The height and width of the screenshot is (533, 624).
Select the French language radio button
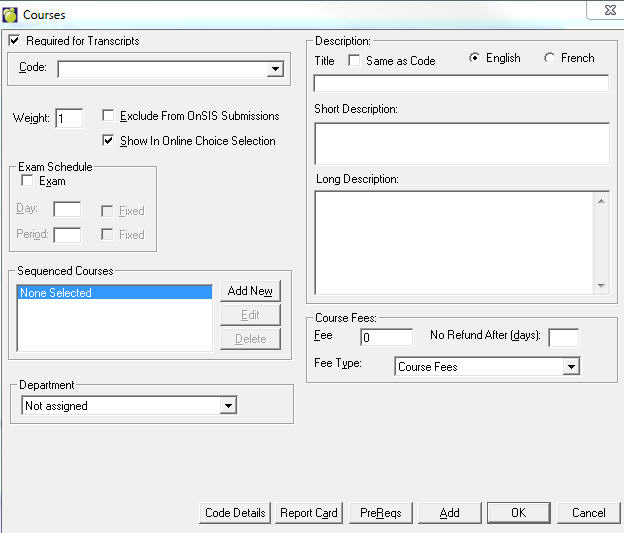pos(550,58)
